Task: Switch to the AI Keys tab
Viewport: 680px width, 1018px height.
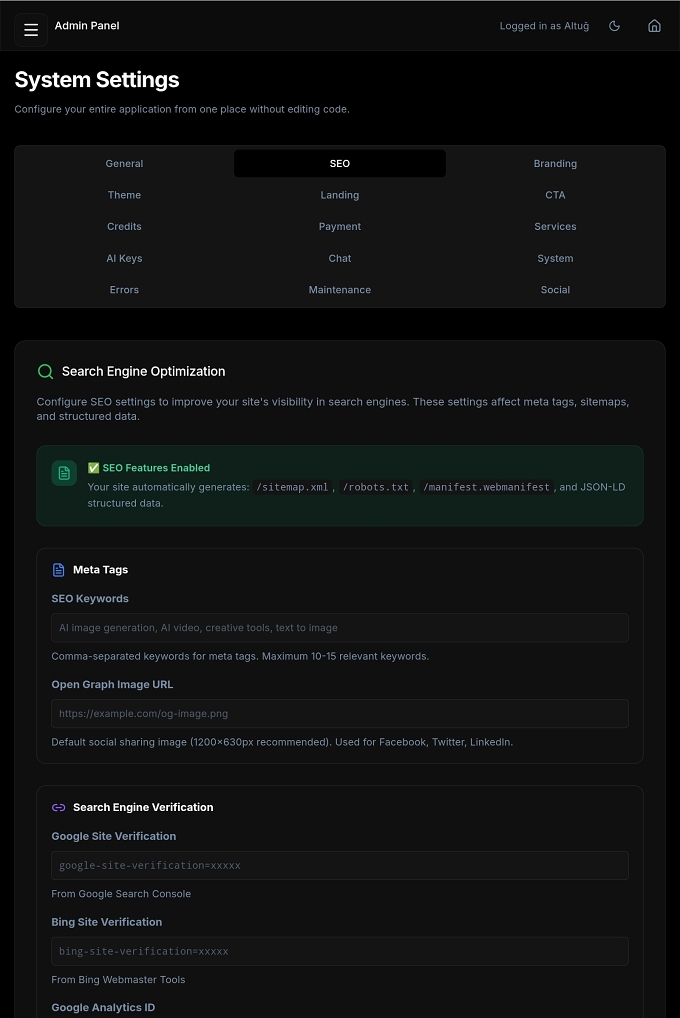Action: [124, 258]
